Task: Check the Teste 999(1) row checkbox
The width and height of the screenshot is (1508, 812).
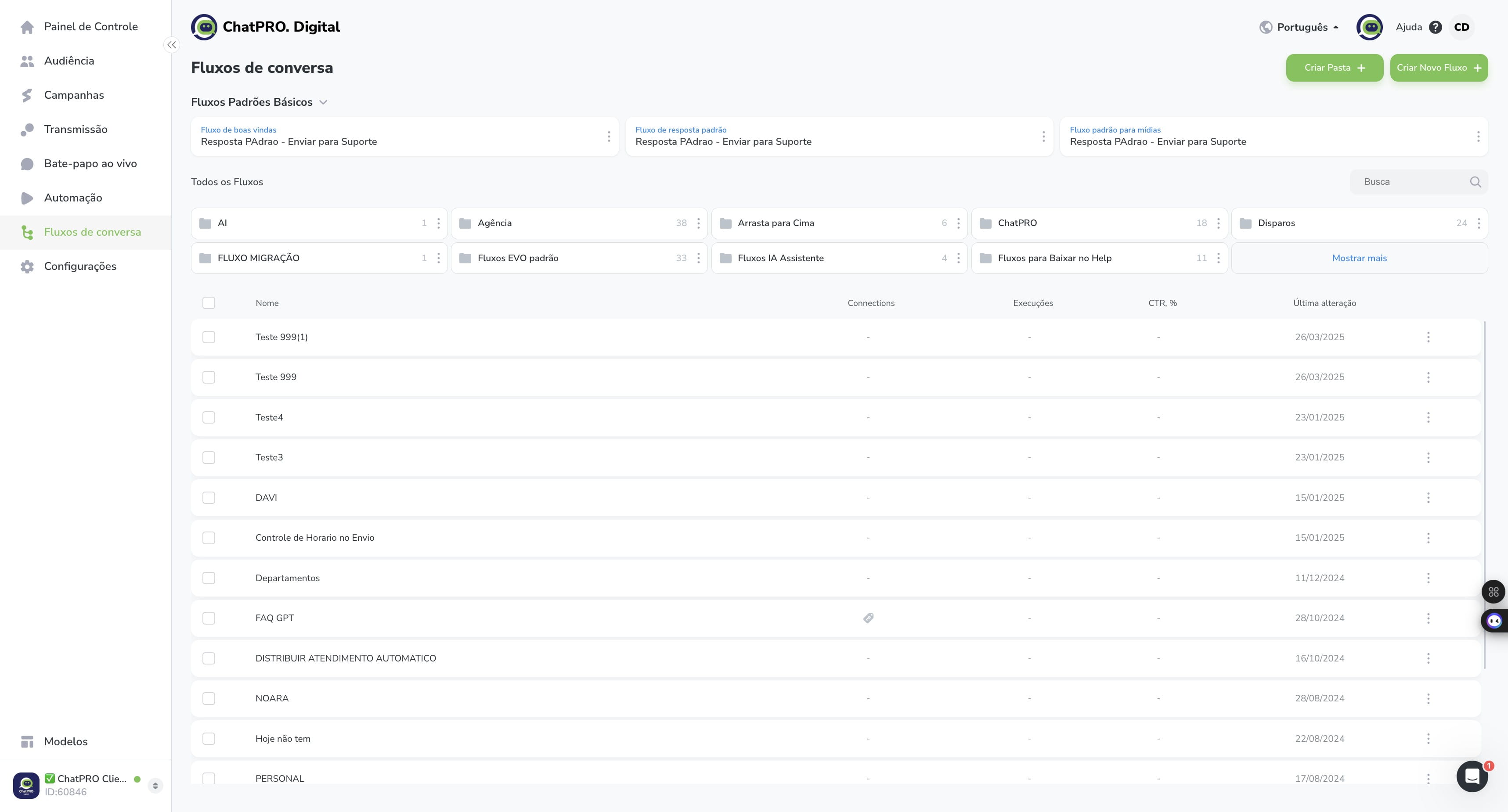Action: point(209,337)
